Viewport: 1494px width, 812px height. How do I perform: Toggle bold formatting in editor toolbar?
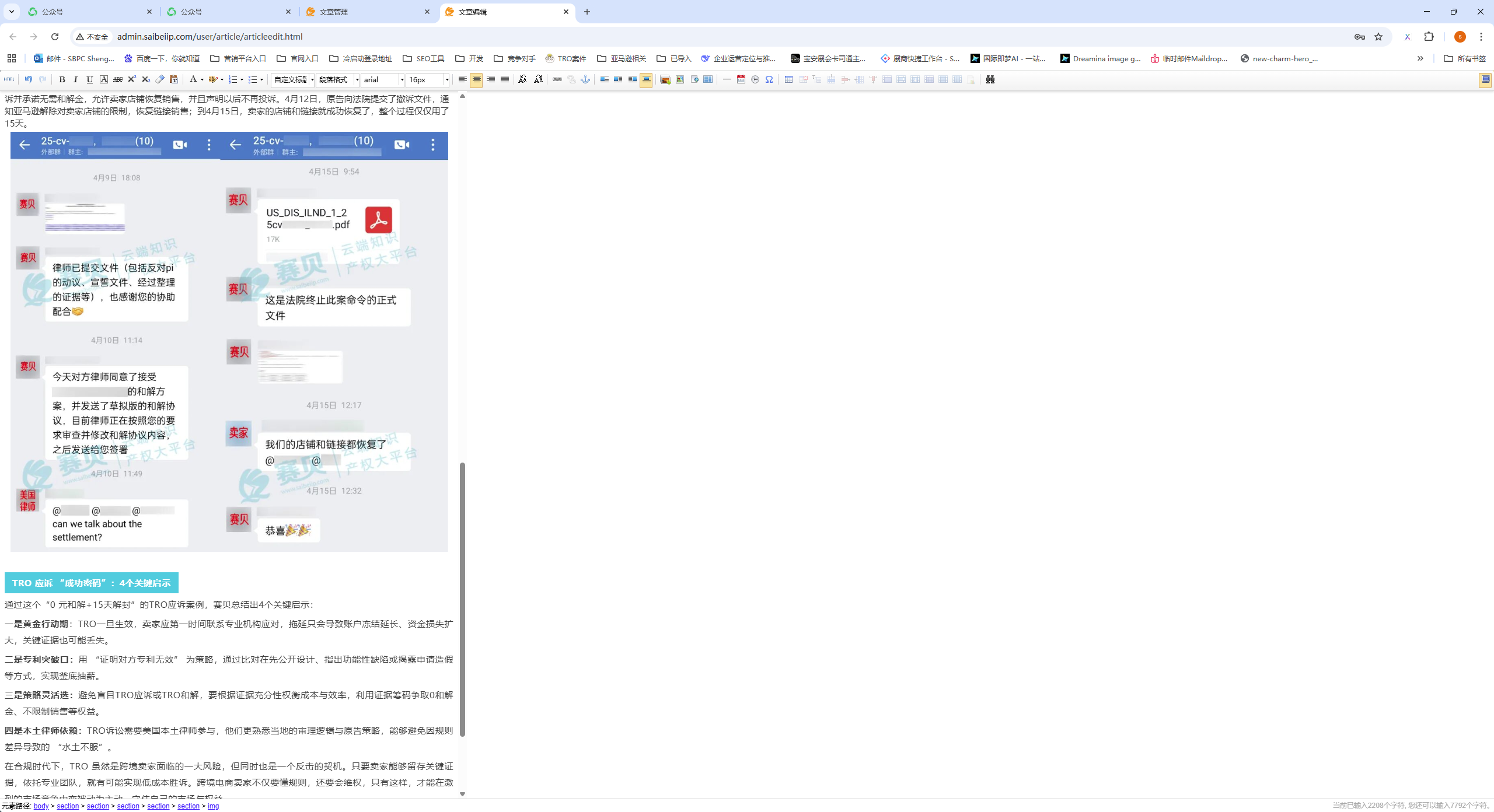[62, 79]
